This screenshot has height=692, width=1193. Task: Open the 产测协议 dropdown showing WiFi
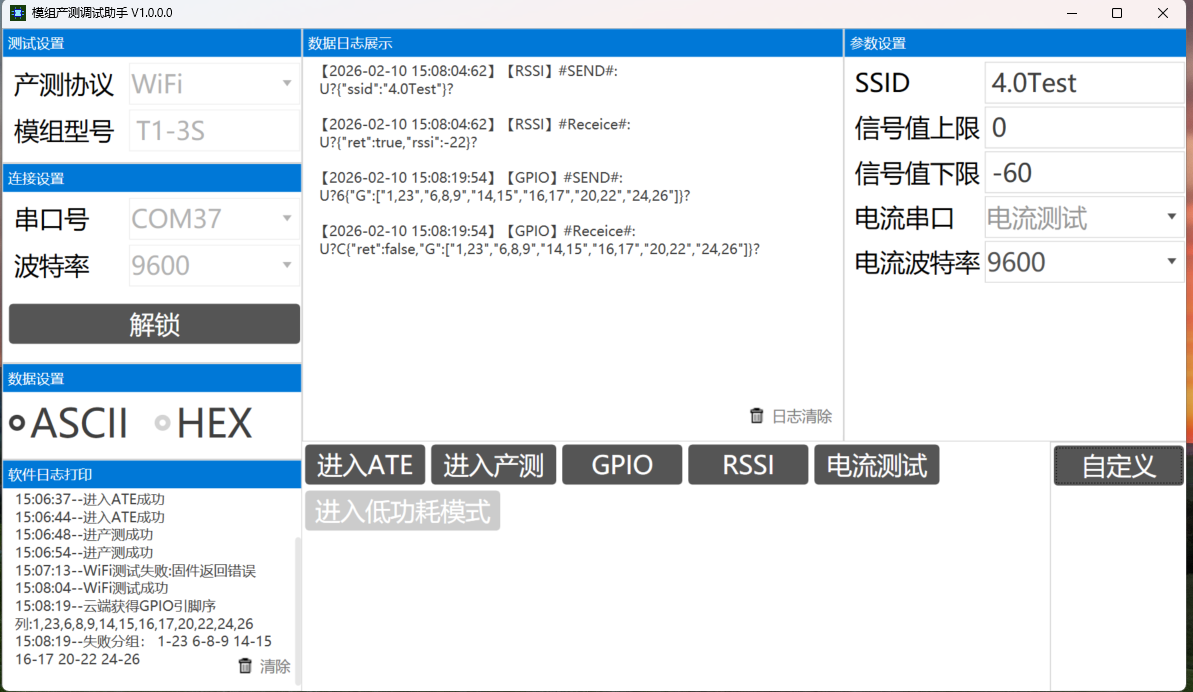pos(213,85)
